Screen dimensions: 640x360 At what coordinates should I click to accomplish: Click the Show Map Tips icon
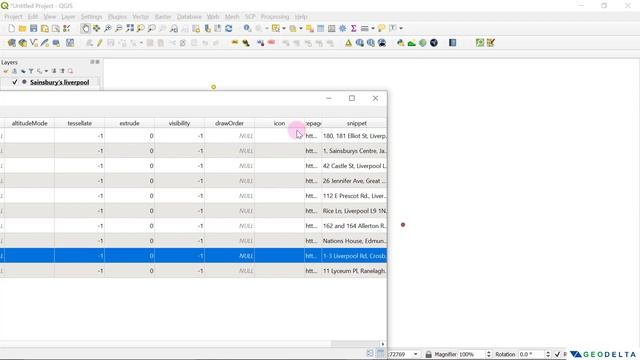click(381, 28)
